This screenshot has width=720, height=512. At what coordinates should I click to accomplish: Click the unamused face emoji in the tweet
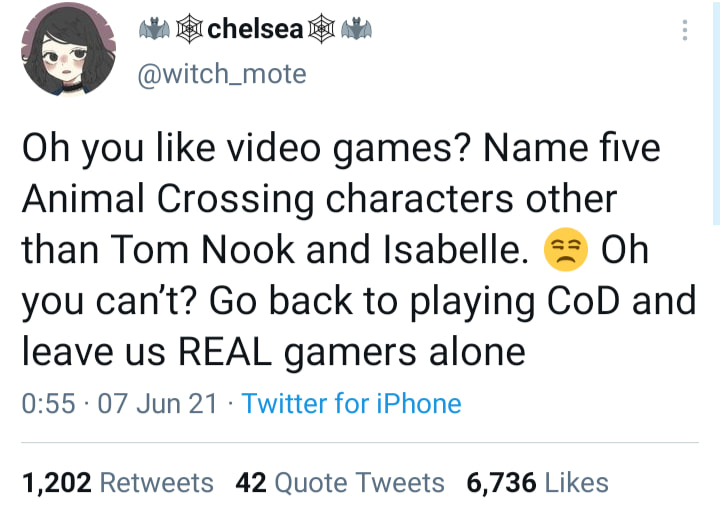tap(566, 249)
